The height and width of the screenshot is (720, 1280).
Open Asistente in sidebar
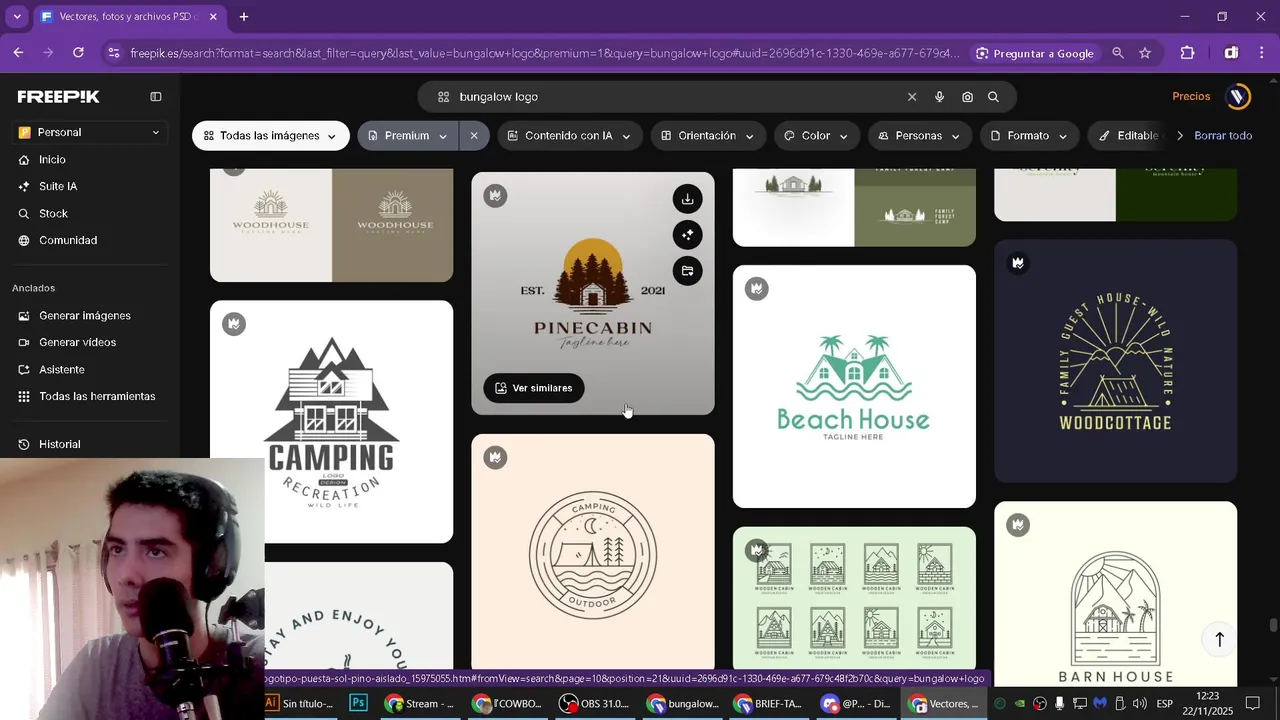pos(61,370)
